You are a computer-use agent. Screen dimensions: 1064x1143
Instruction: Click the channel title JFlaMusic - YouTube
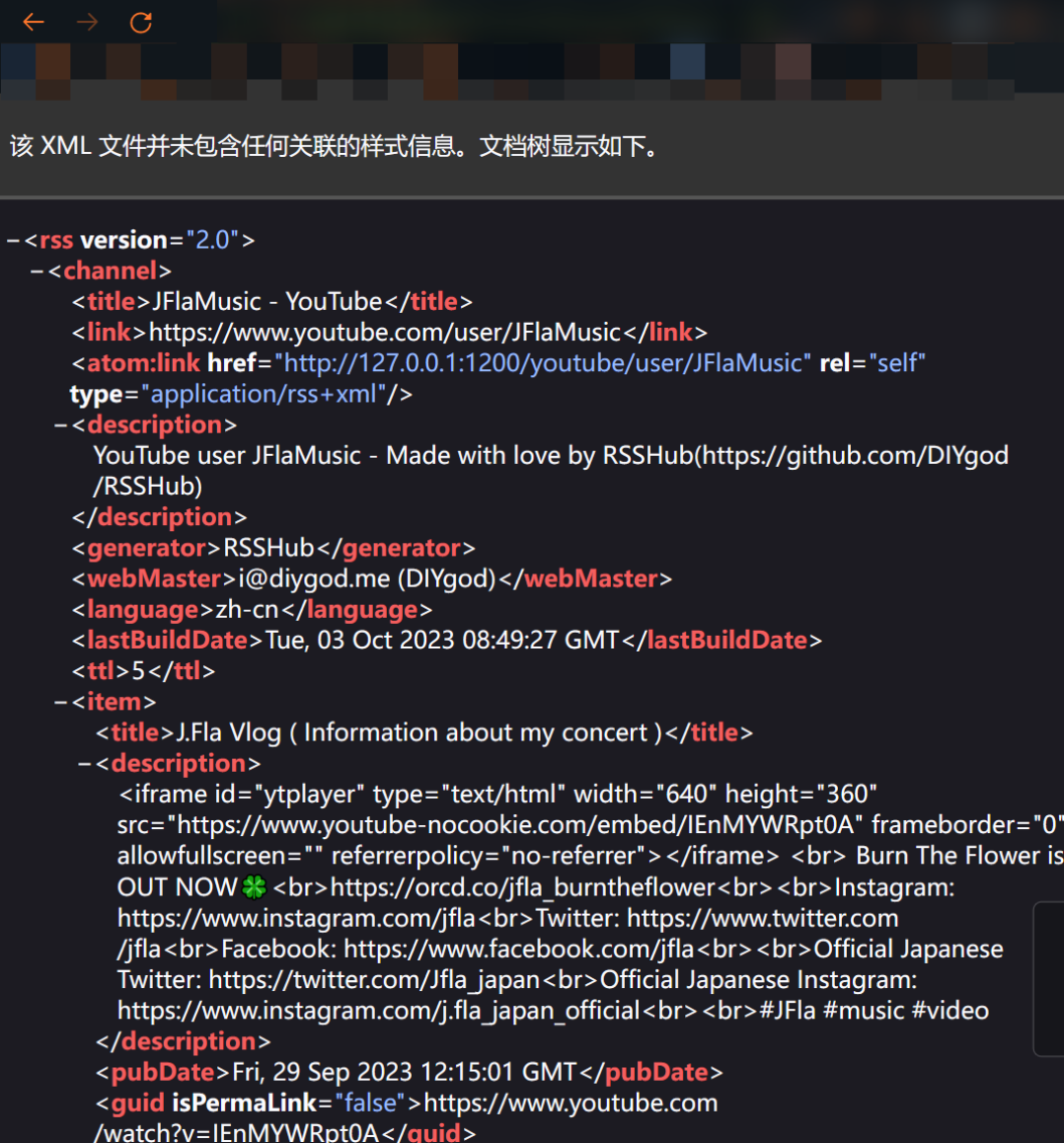tap(266, 302)
